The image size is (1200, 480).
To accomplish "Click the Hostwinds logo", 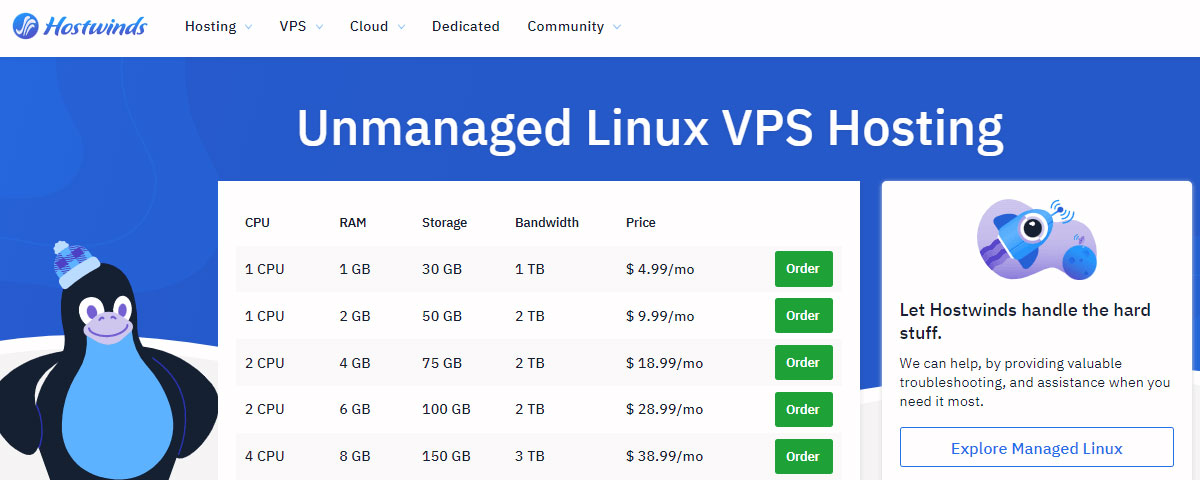I will pos(80,26).
